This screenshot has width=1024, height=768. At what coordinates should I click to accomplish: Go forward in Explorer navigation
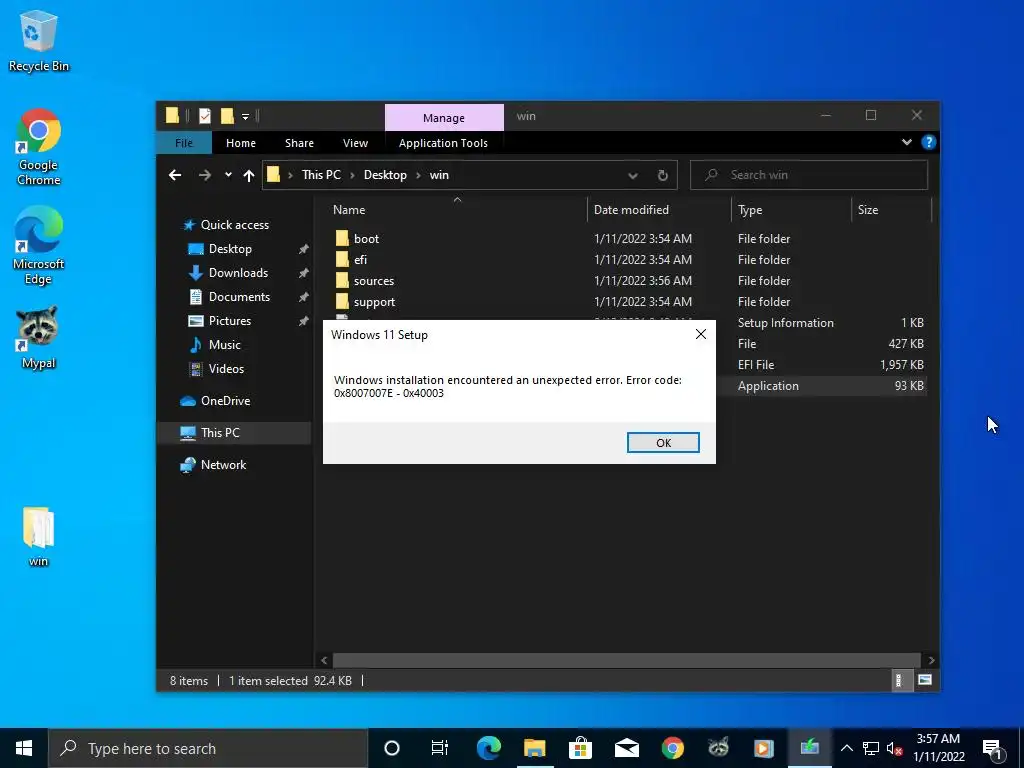coord(204,175)
